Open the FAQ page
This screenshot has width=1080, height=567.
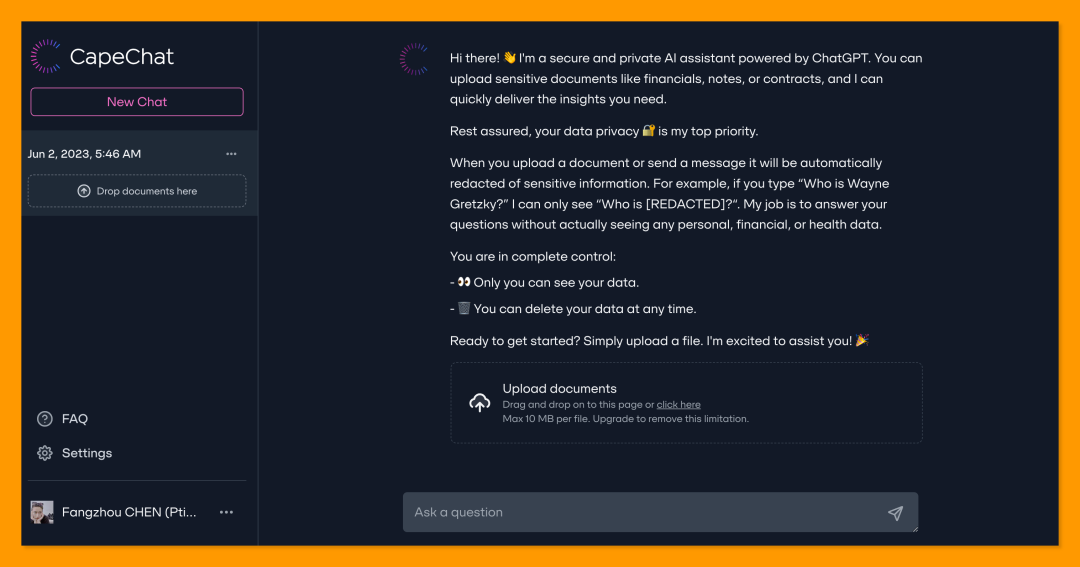point(74,419)
